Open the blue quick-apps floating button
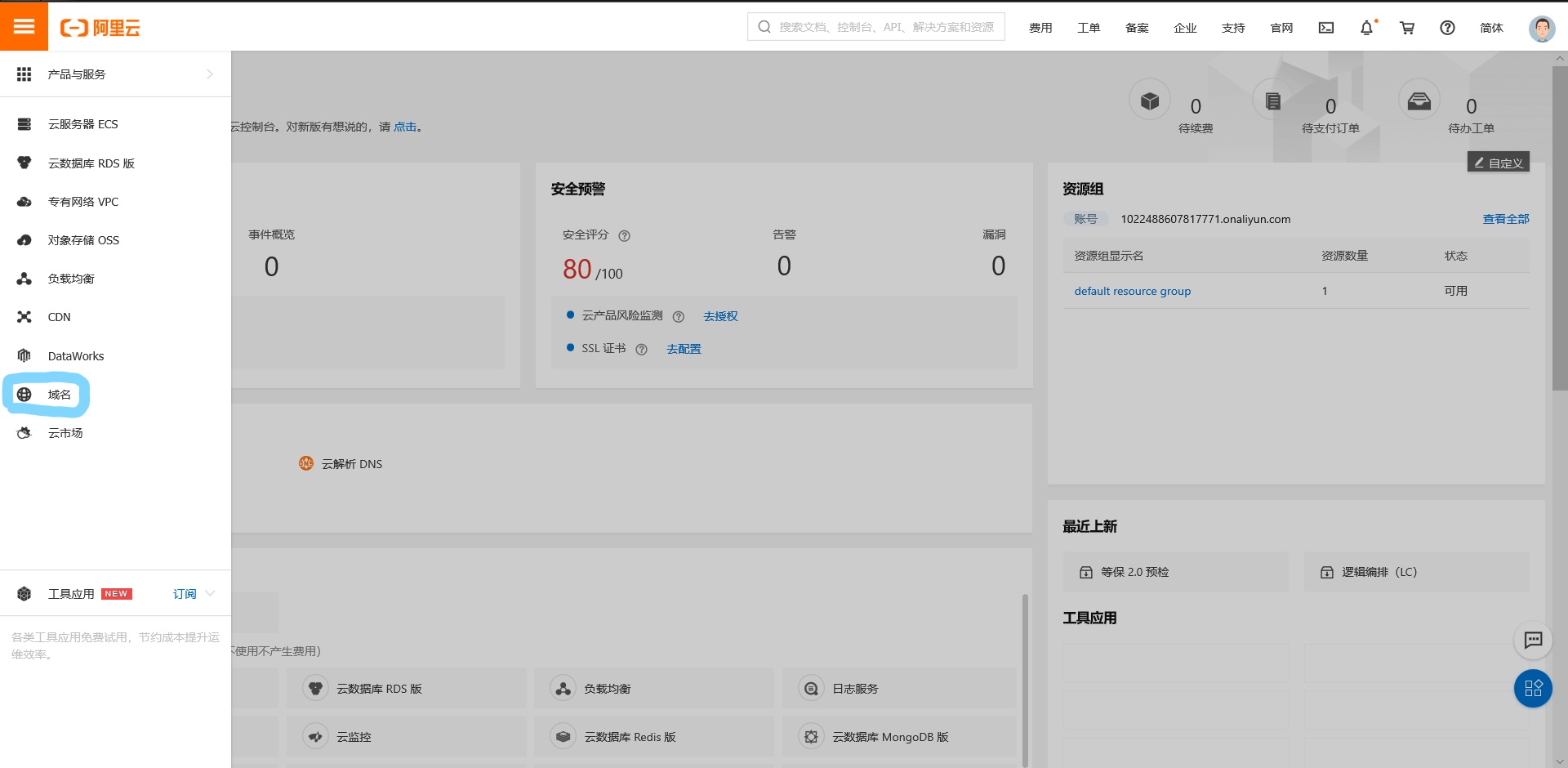Image resolution: width=1568 pixels, height=768 pixels. (1533, 688)
